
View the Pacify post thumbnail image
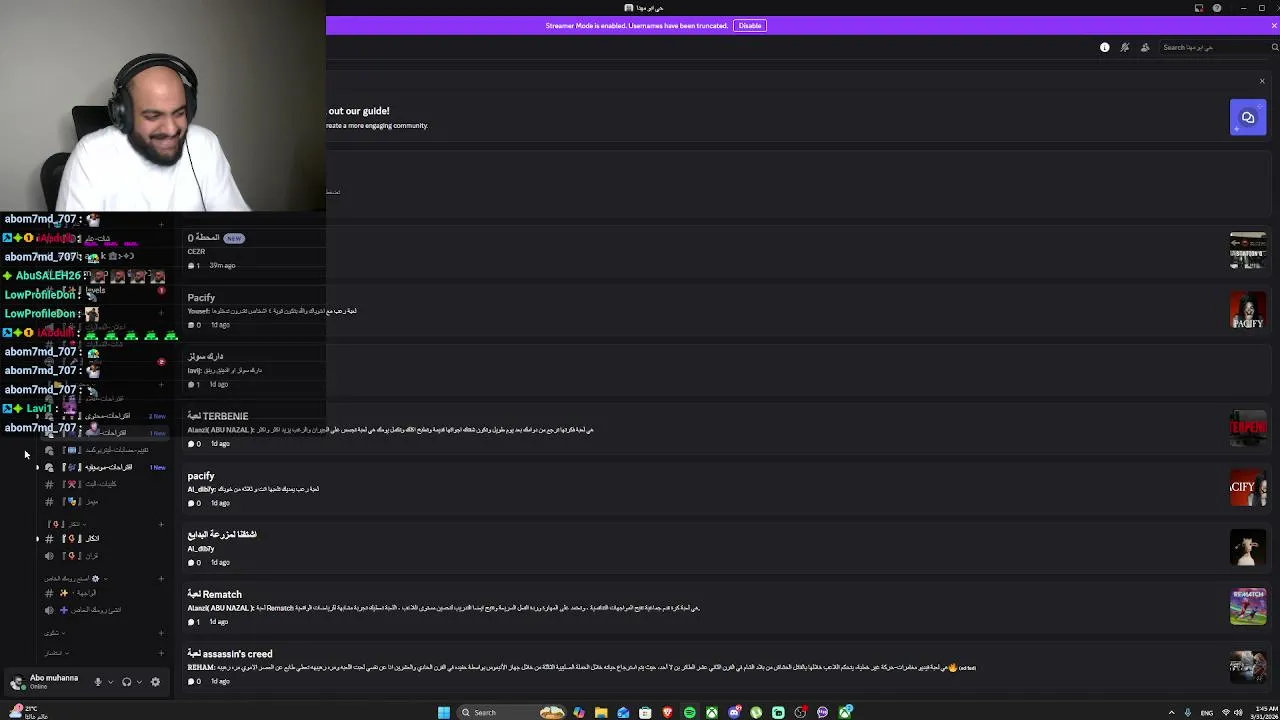1248,311
